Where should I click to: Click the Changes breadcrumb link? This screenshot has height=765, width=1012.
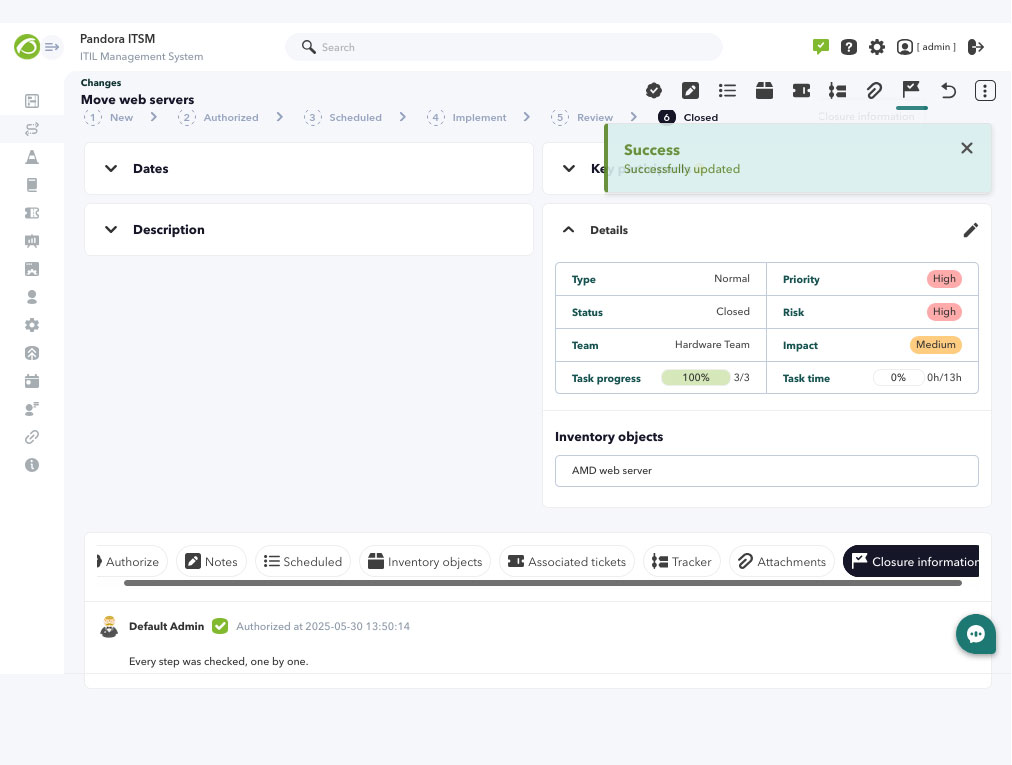click(x=101, y=83)
